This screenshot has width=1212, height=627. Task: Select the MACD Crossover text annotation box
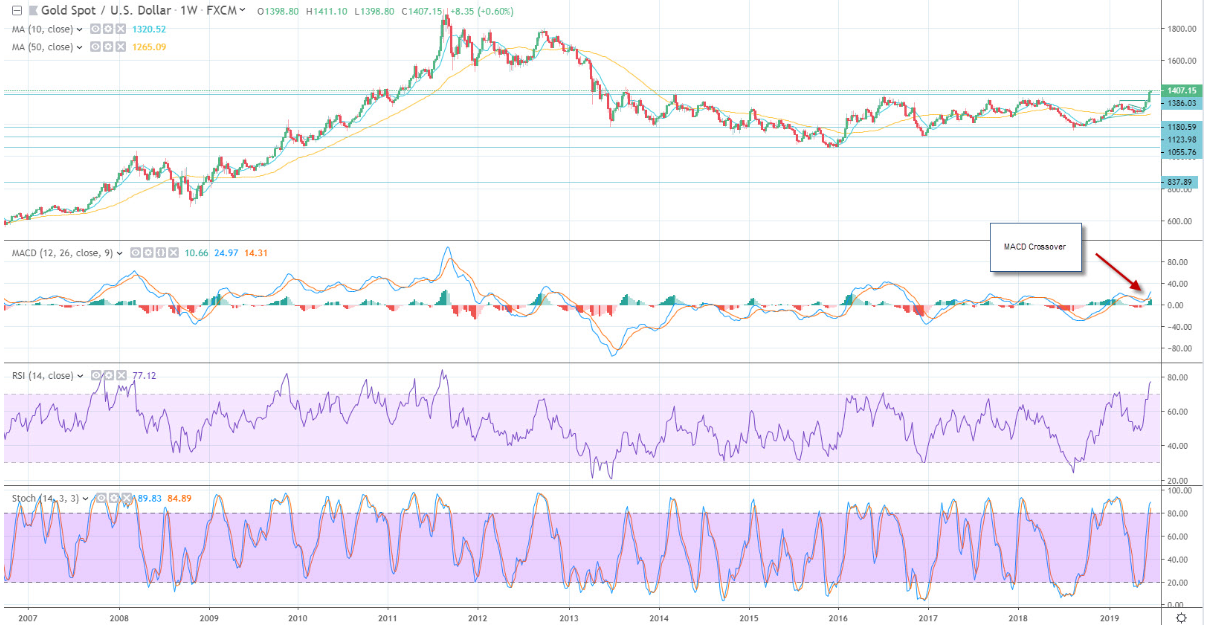pos(1035,247)
